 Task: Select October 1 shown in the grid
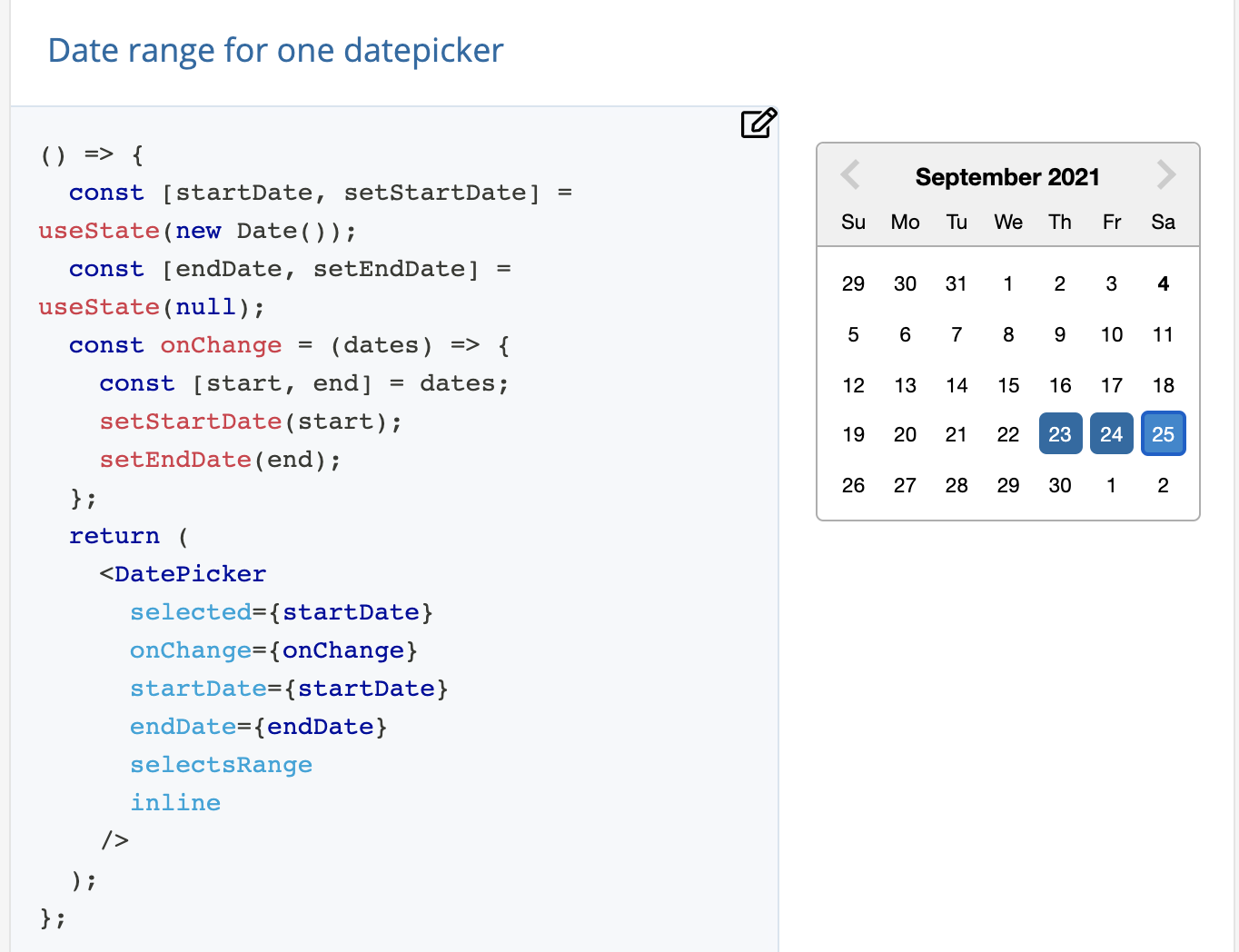click(x=1112, y=485)
